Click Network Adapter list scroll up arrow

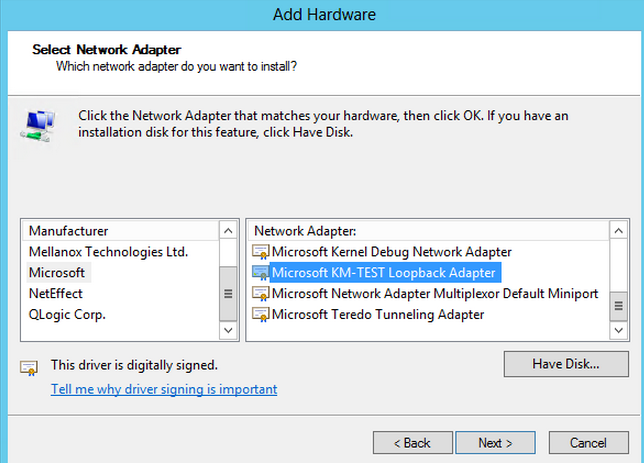click(x=619, y=231)
